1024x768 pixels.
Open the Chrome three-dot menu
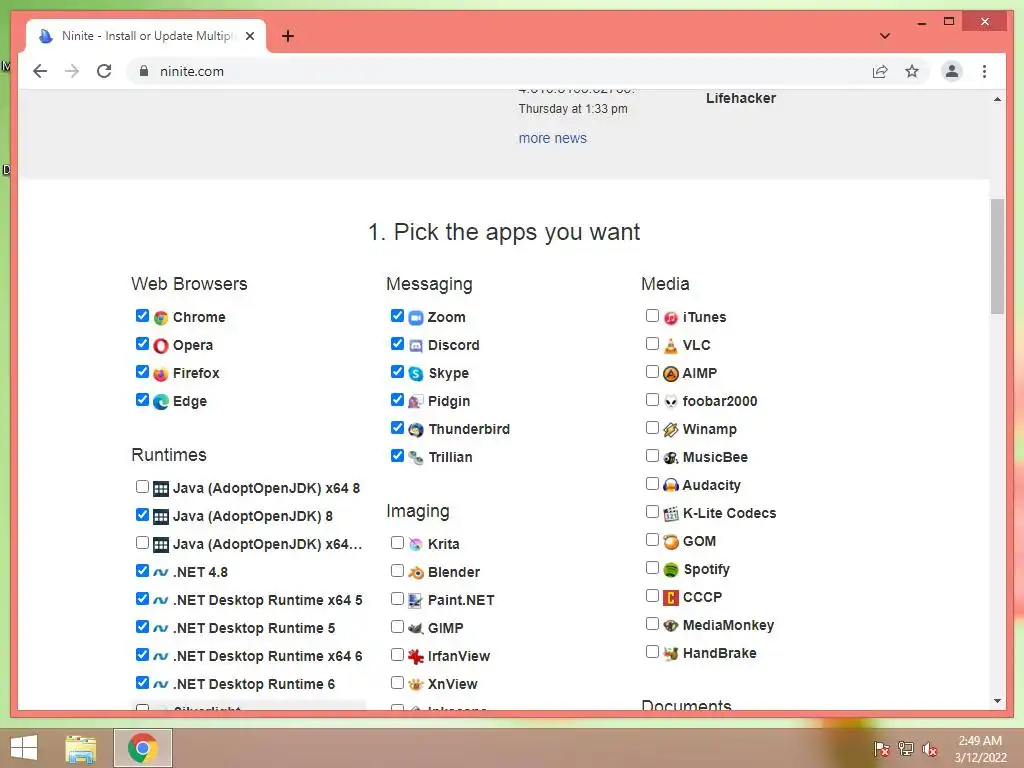pos(984,71)
